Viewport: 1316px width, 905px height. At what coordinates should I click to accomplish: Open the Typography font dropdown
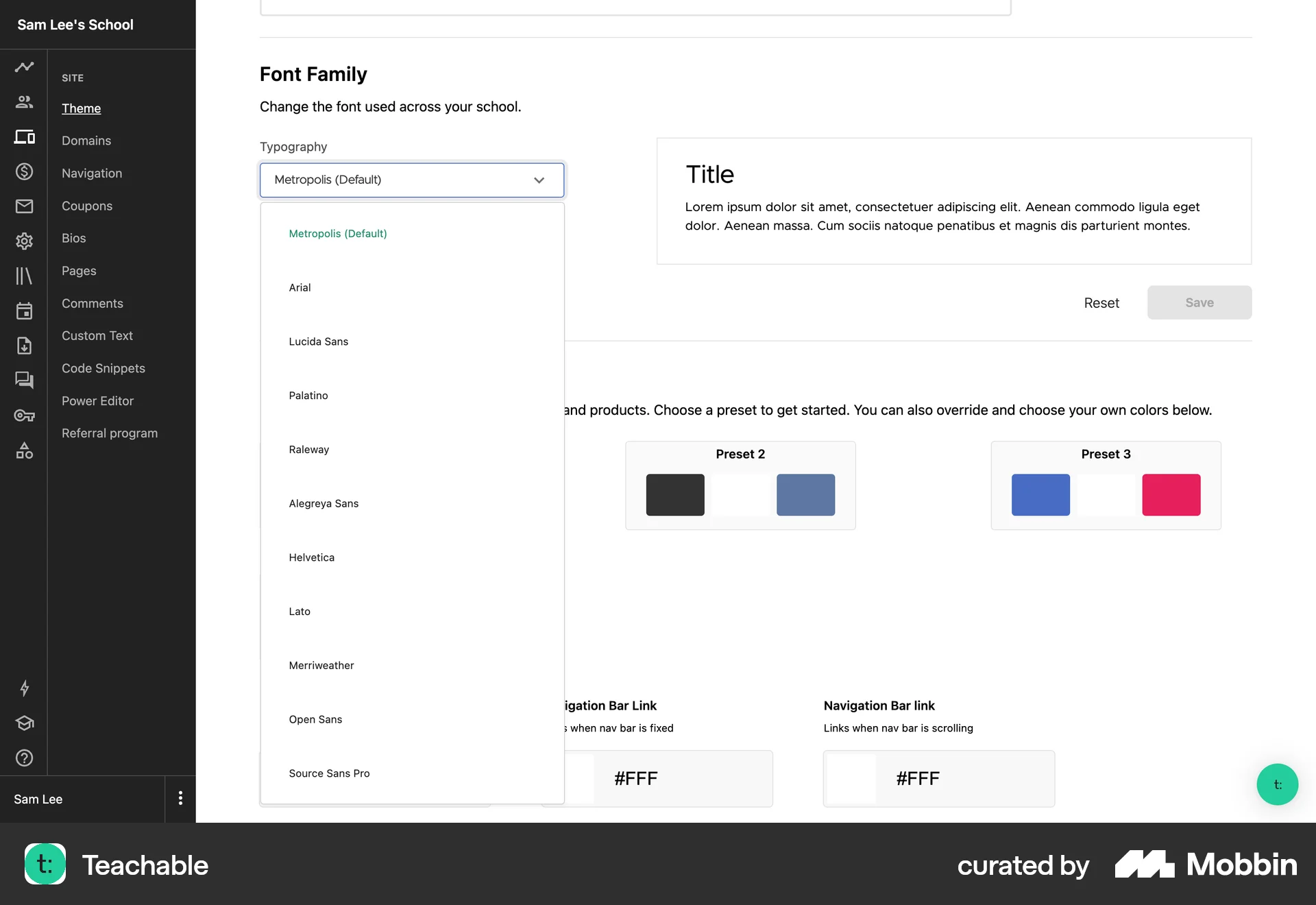tap(411, 180)
